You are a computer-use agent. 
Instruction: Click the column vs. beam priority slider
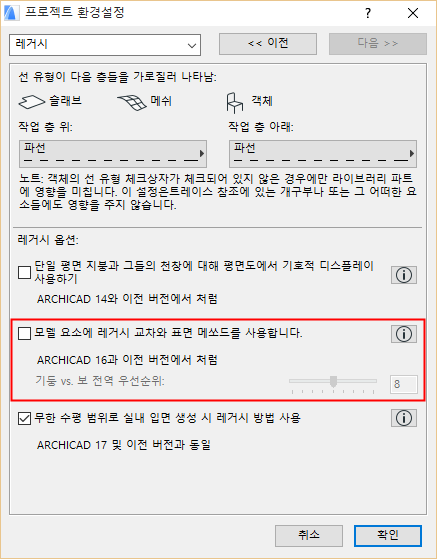coord(333,384)
